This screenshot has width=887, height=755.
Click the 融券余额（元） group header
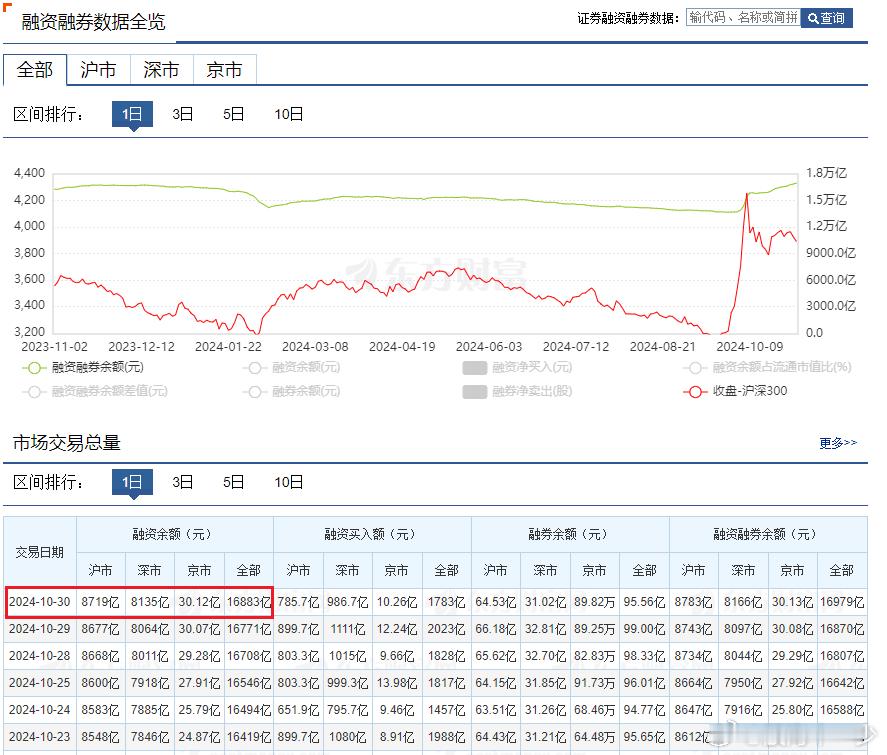(570, 534)
